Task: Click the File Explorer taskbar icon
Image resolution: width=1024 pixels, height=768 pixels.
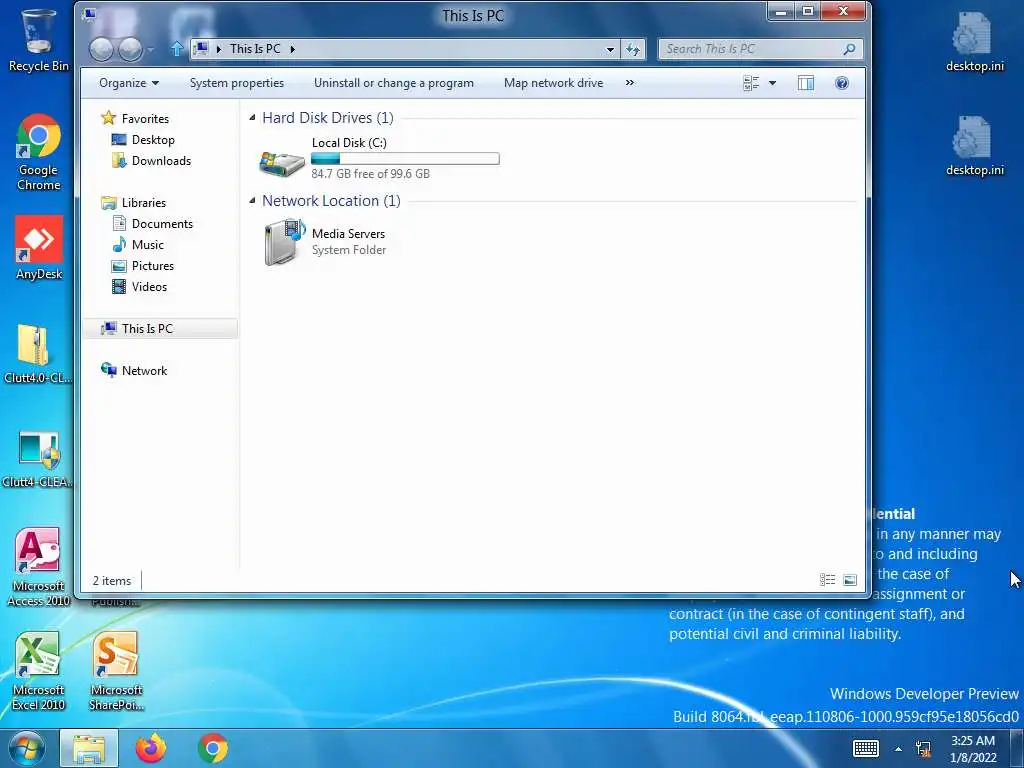Action: coord(89,748)
